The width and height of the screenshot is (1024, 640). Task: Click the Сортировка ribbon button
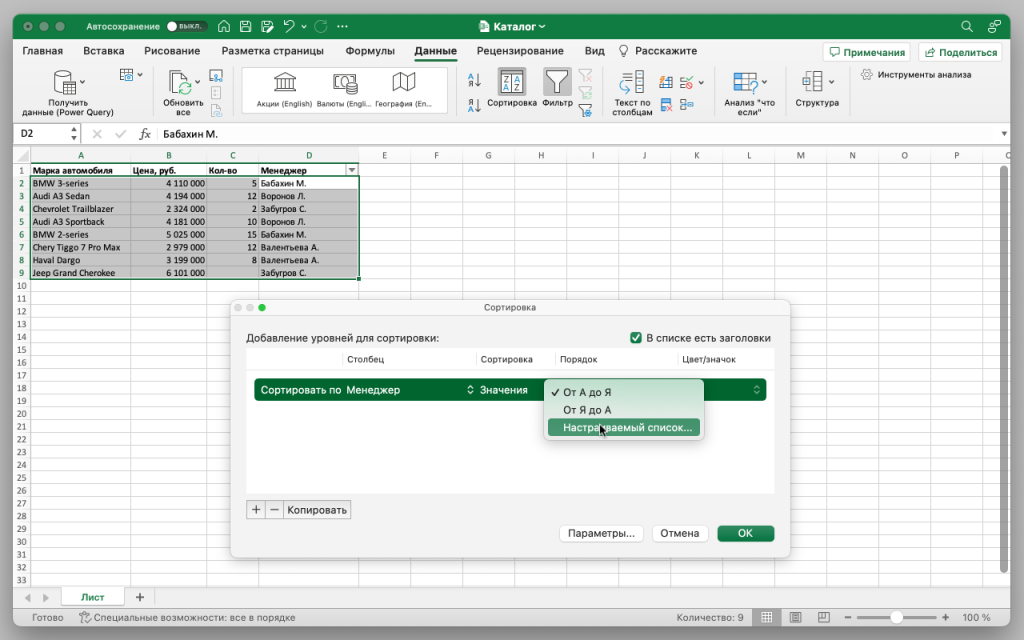pyautogui.click(x=511, y=88)
